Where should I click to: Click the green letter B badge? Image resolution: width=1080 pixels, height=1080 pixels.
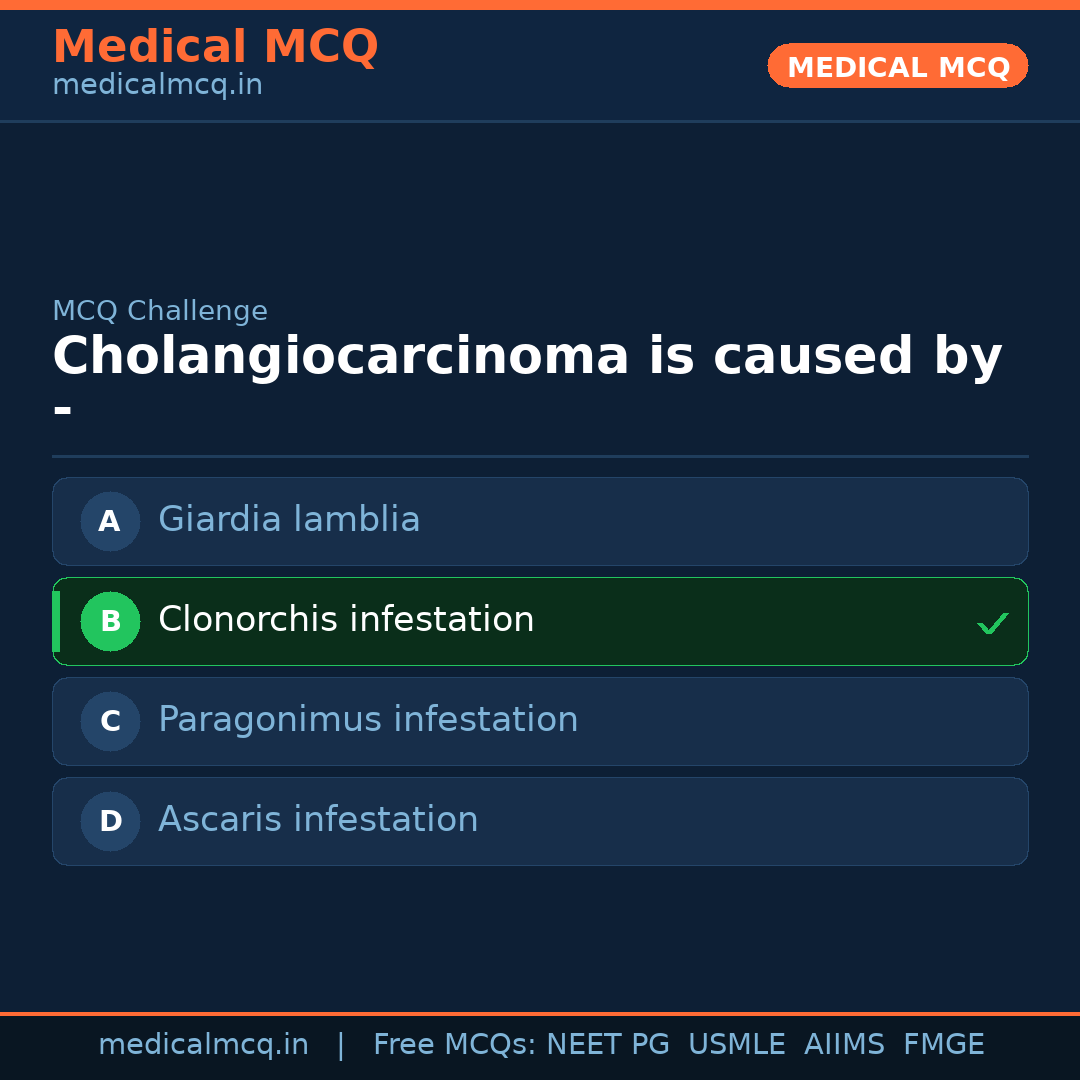[x=110, y=621]
